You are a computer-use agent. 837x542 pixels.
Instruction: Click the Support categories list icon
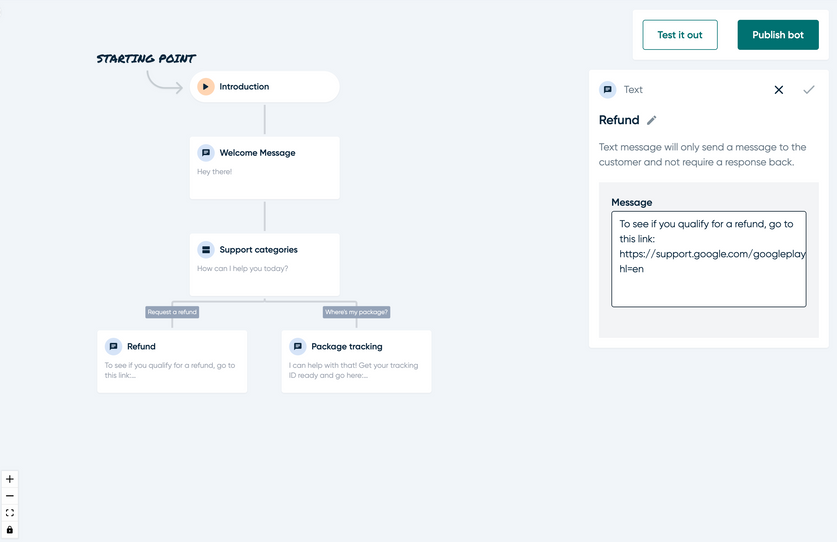pyautogui.click(x=206, y=249)
